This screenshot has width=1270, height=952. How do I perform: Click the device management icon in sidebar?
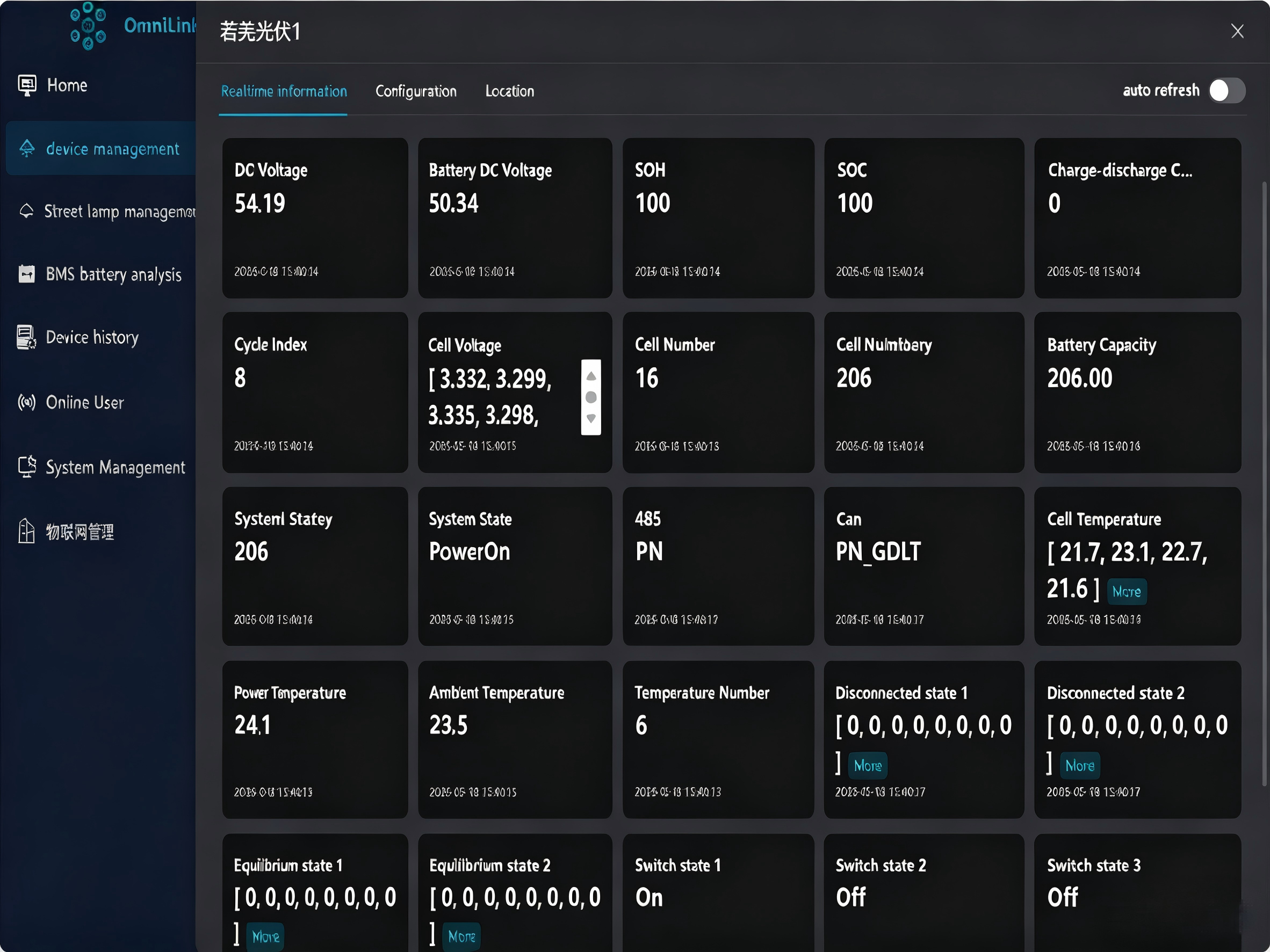[27, 149]
